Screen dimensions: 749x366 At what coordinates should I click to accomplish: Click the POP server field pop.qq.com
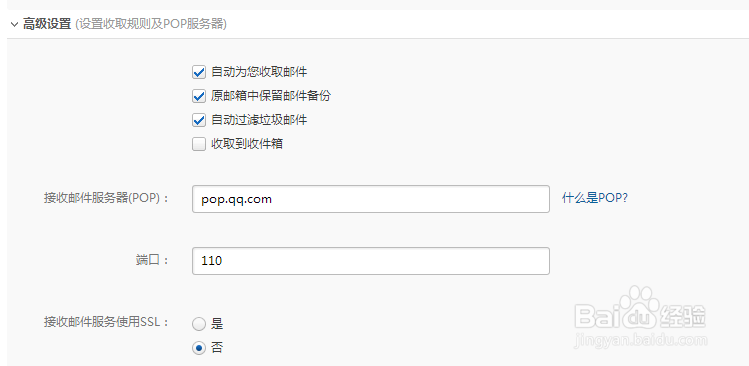[371, 199]
